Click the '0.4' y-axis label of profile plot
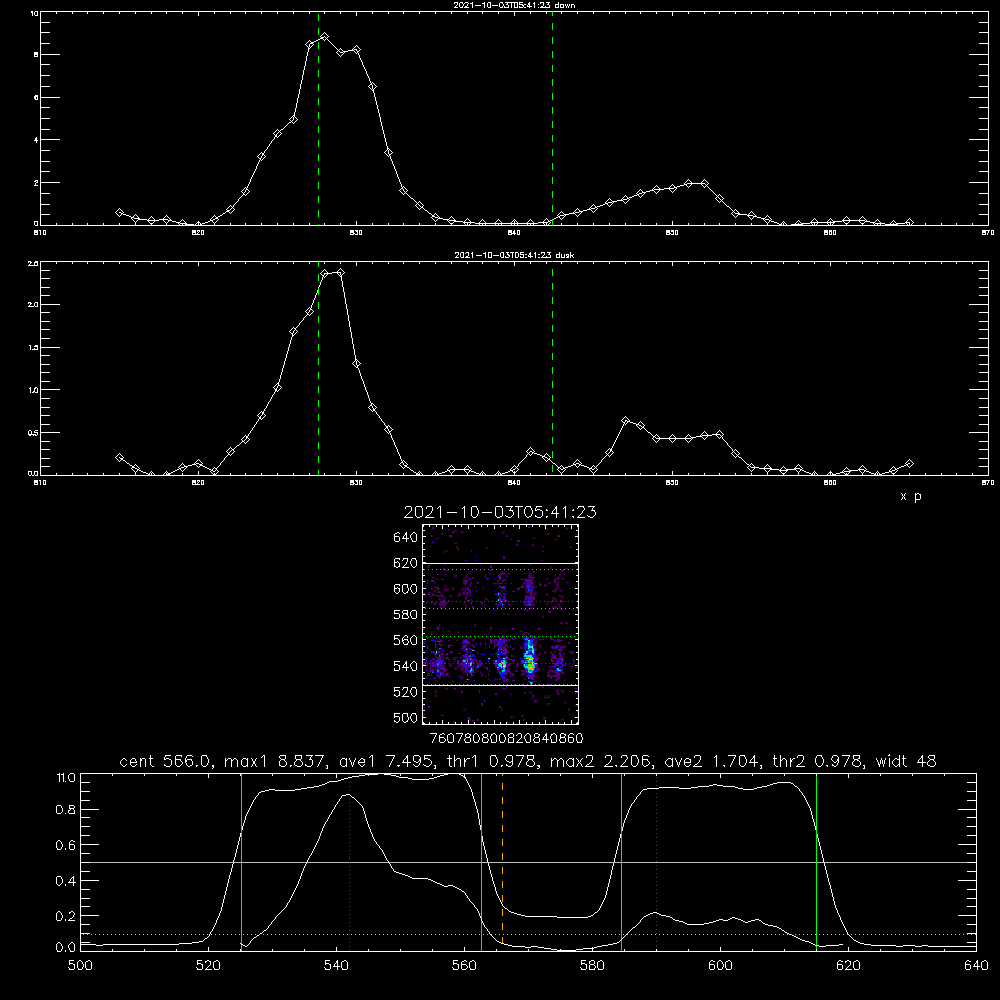 click(x=66, y=881)
